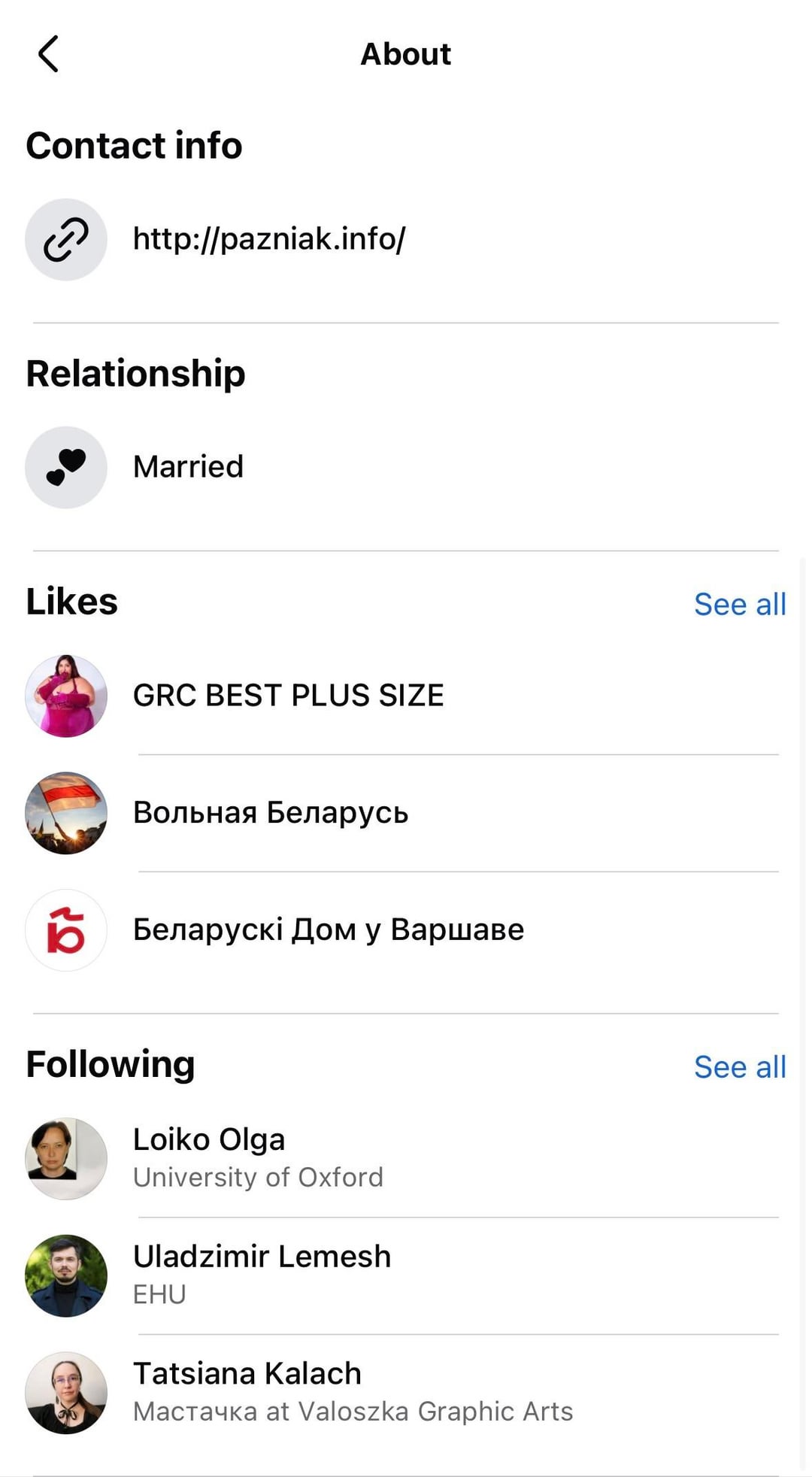Open Tatsiana Kalach's profile

point(247,1374)
